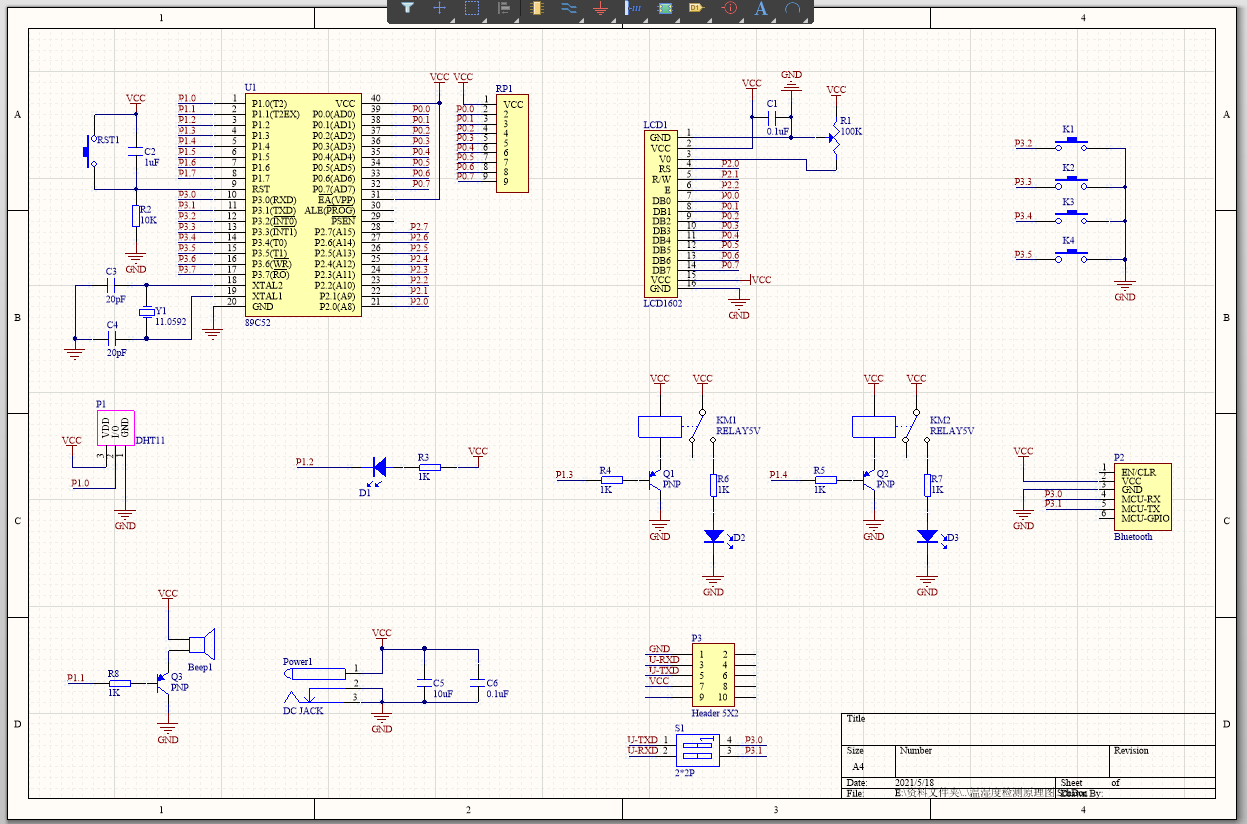The height and width of the screenshot is (824, 1247).
Task: Click the "Bluetooth" label under P2
Action: point(1133,537)
